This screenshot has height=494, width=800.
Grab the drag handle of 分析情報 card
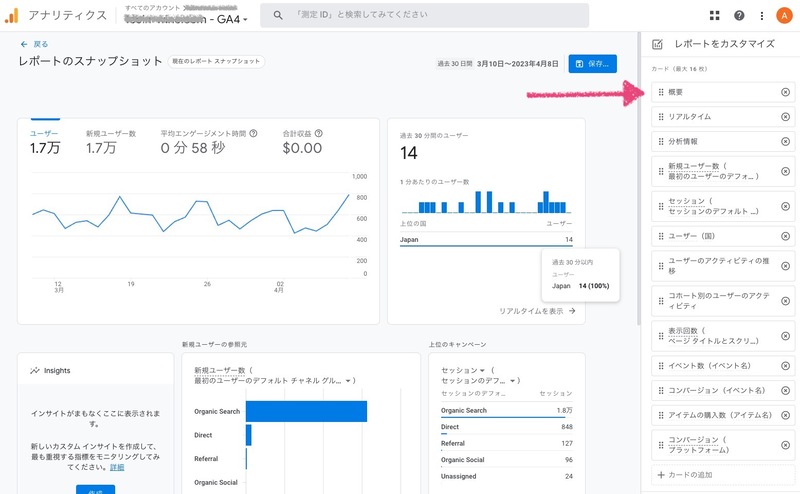[x=661, y=141]
